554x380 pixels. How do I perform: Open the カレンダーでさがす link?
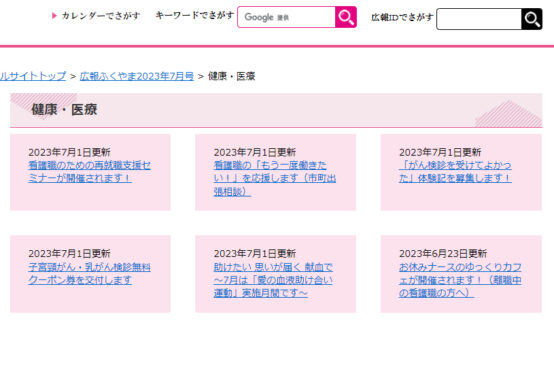[x=101, y=16]
